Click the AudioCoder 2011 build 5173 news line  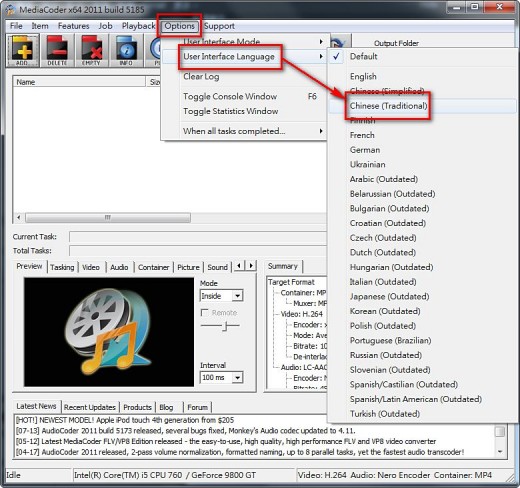185,430
